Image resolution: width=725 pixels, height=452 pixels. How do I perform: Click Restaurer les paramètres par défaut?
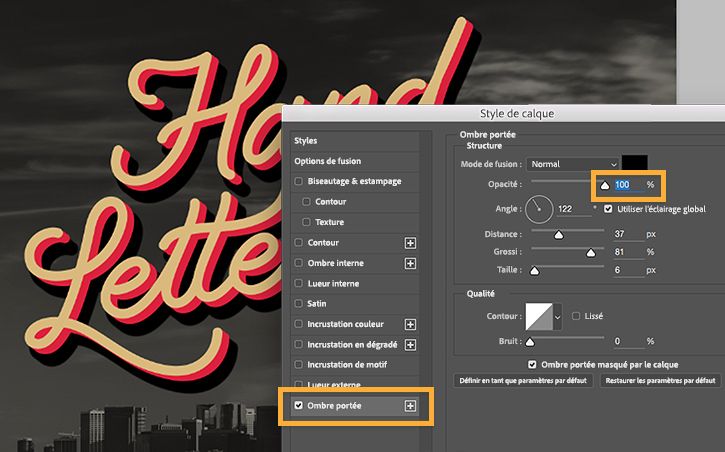(x=660, y=381)
